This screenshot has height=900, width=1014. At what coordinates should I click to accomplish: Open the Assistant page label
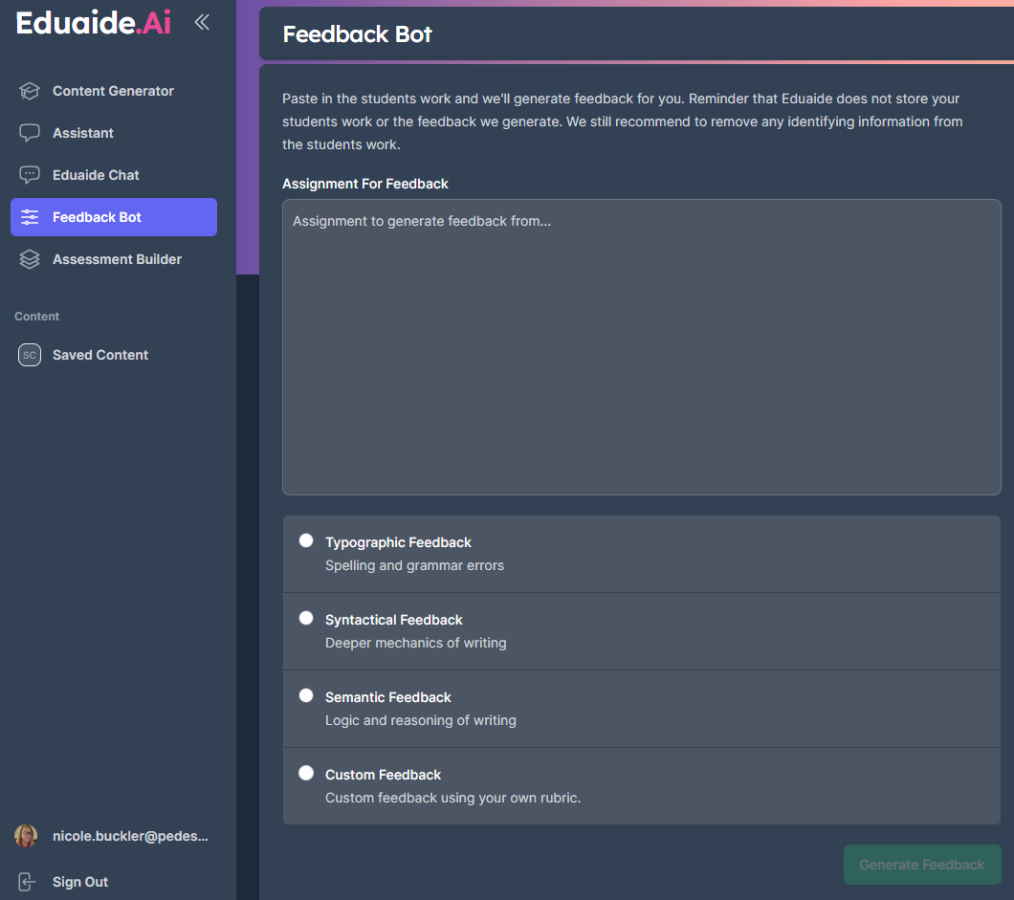point(83,133)
